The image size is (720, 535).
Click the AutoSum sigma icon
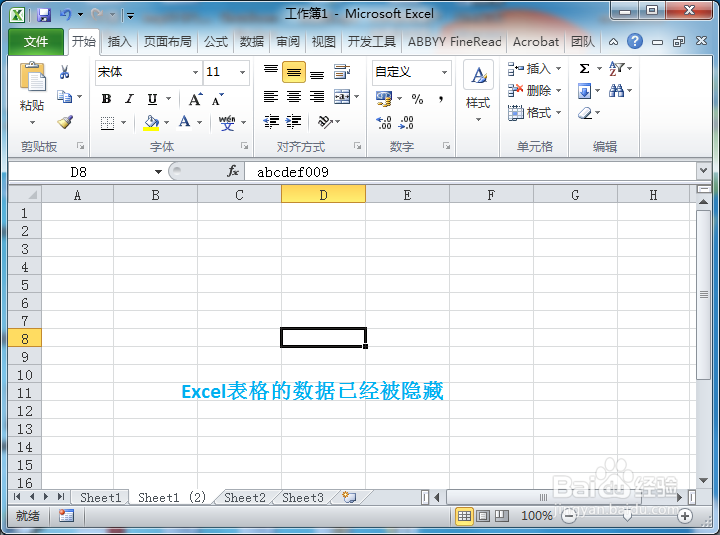click(x=584, y=69)
